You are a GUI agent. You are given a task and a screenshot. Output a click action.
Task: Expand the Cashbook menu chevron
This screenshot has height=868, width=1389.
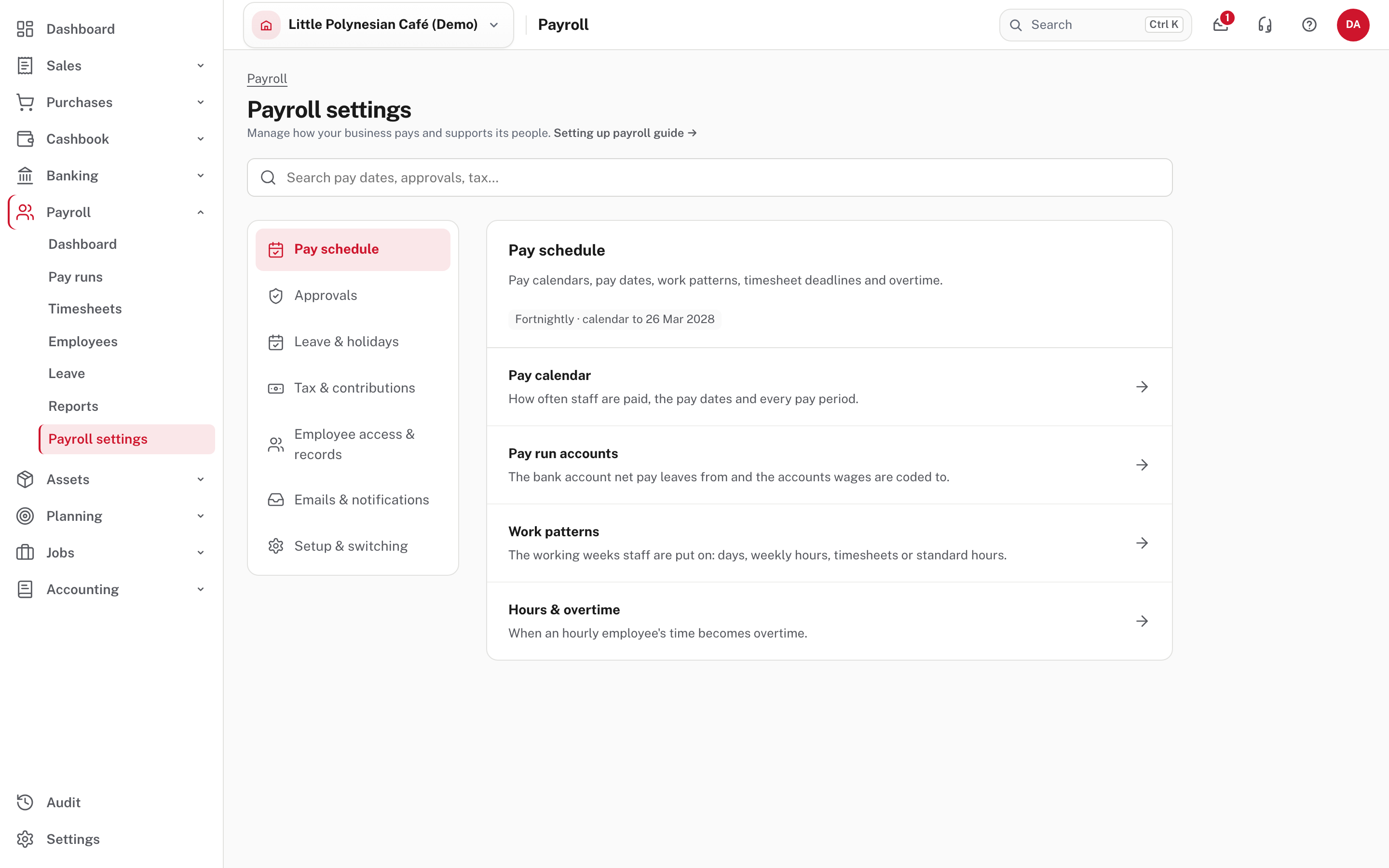pyautogui.click(x=200, y=139)
